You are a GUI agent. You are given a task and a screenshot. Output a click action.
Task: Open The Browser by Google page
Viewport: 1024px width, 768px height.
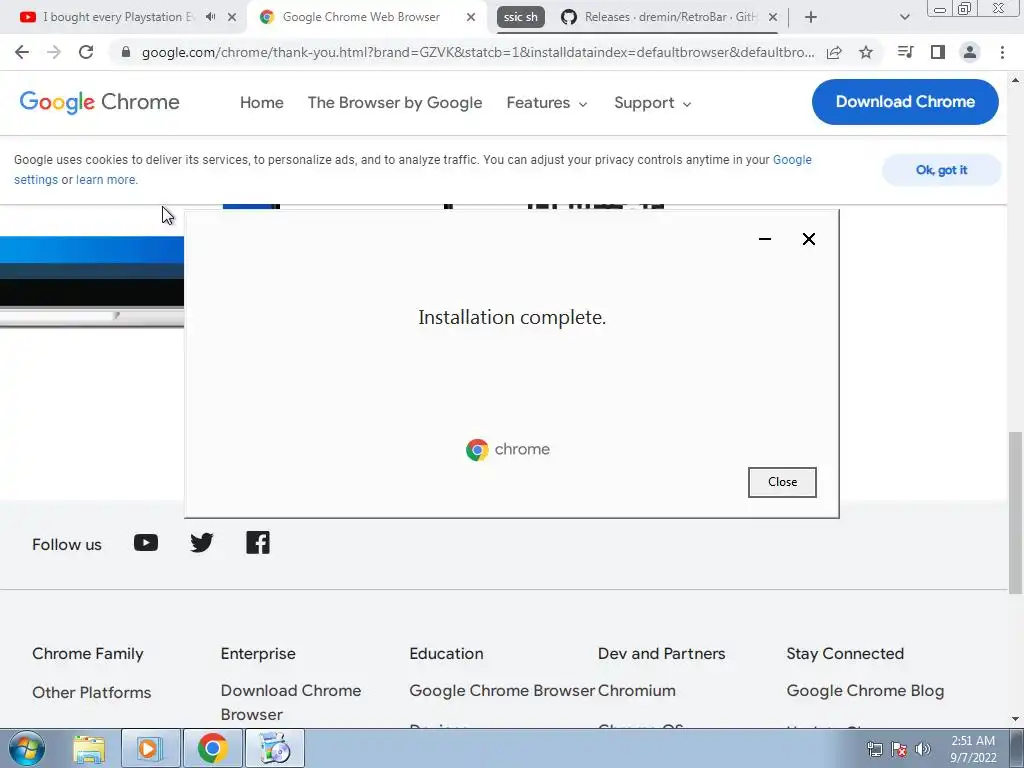click(x=394, y=103)
